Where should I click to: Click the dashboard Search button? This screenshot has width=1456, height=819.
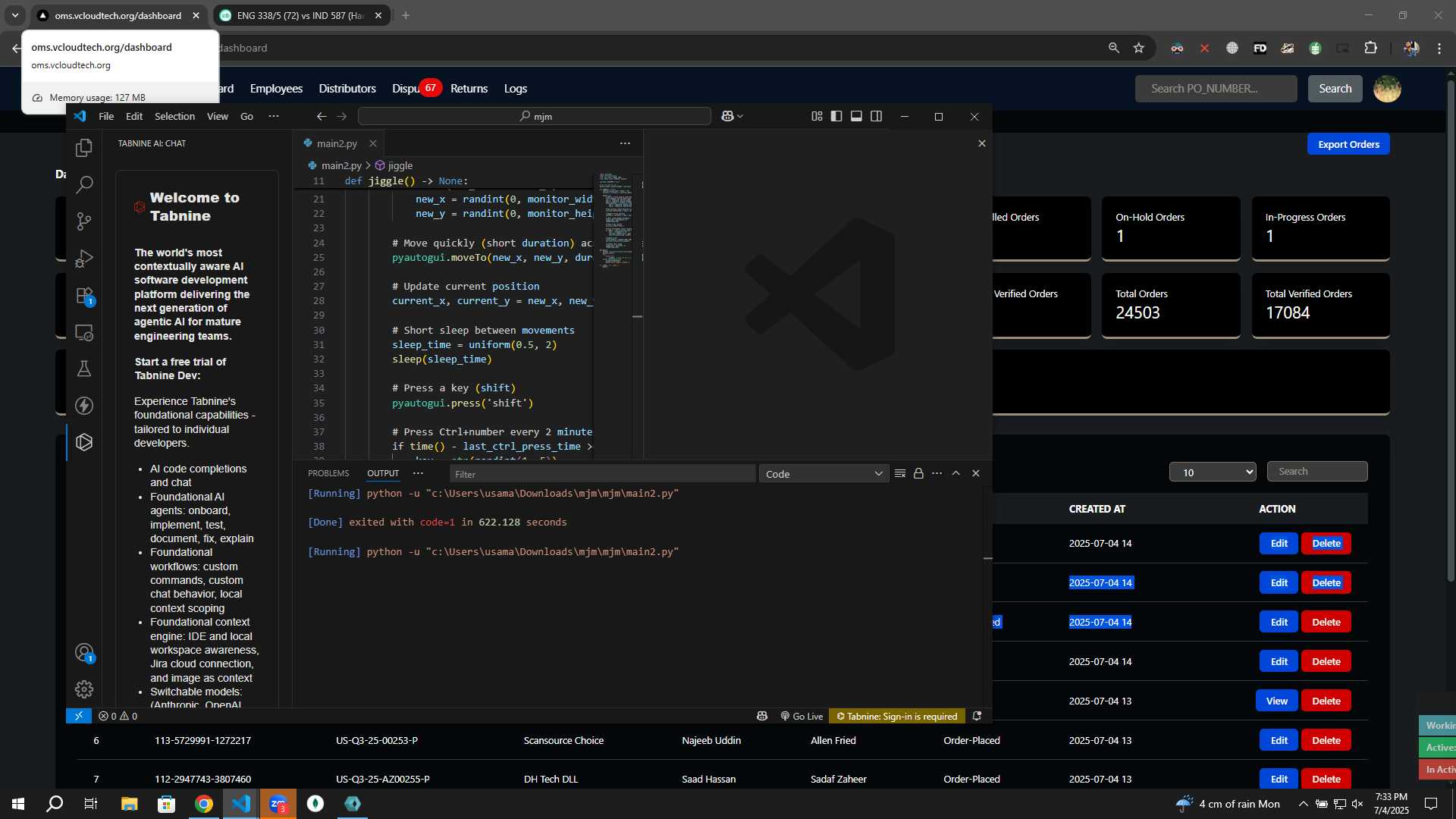click(x=1335, y=89)
